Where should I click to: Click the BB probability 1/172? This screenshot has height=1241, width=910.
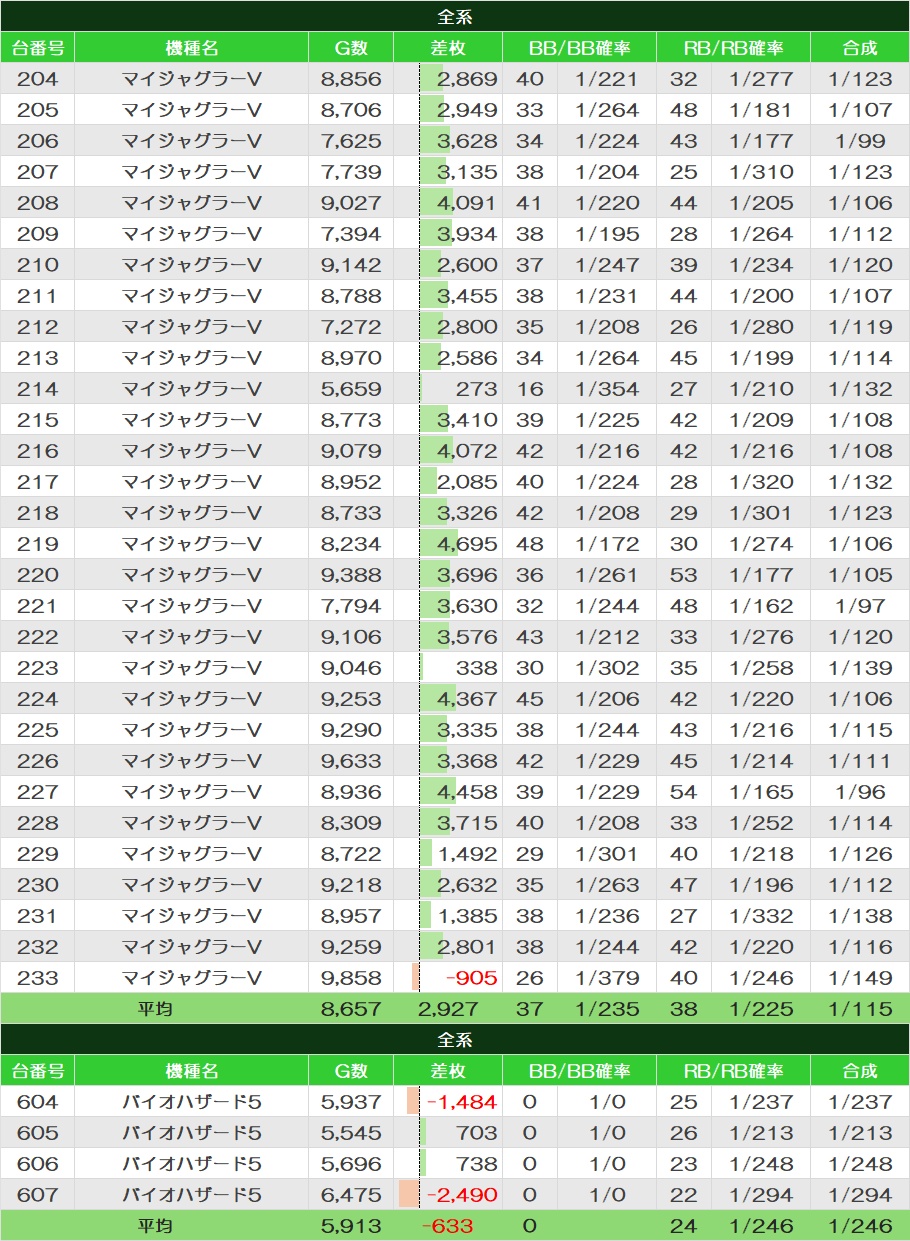607,544
